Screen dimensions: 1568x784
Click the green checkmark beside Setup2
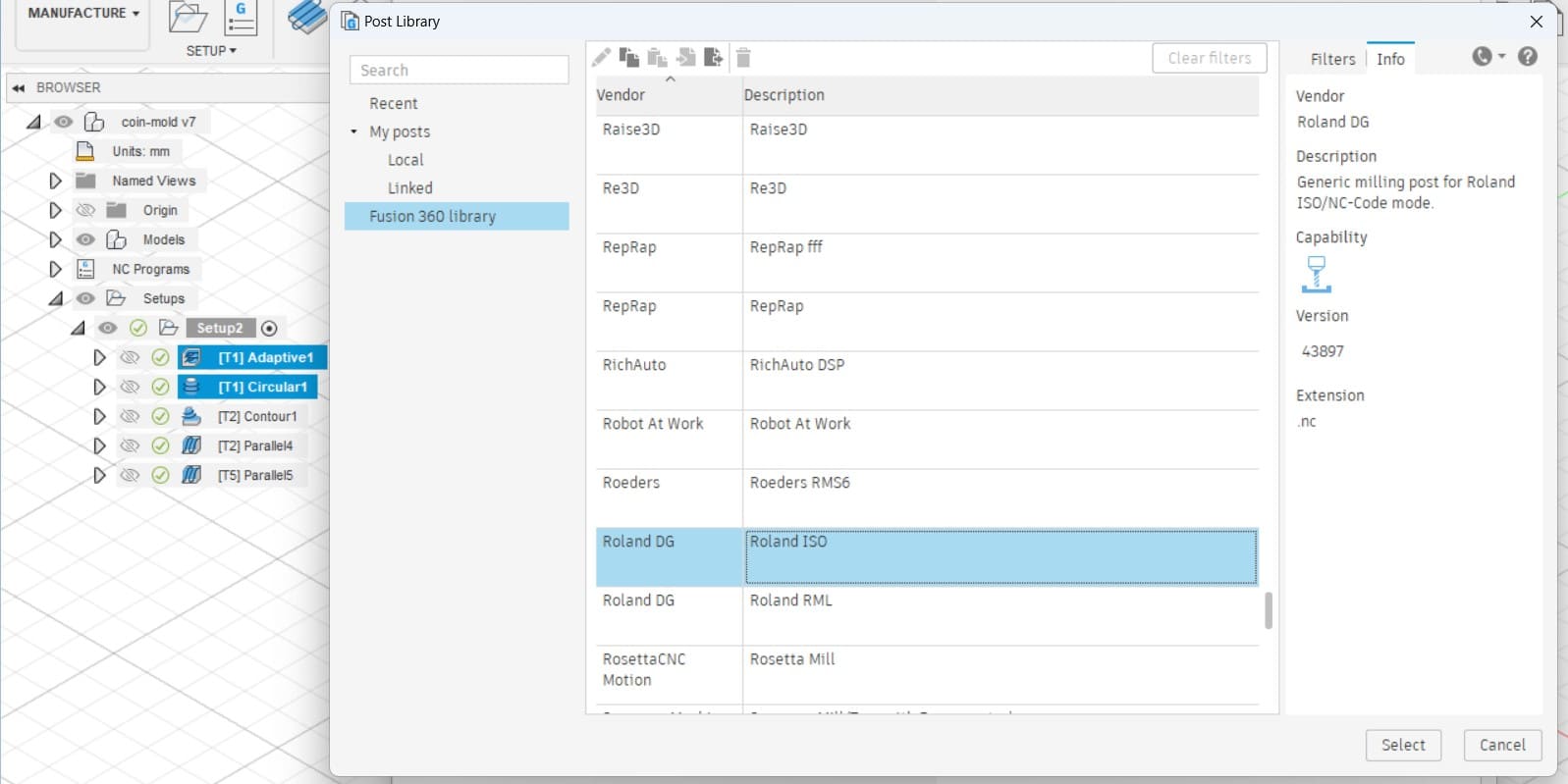[x=138, y=328]
